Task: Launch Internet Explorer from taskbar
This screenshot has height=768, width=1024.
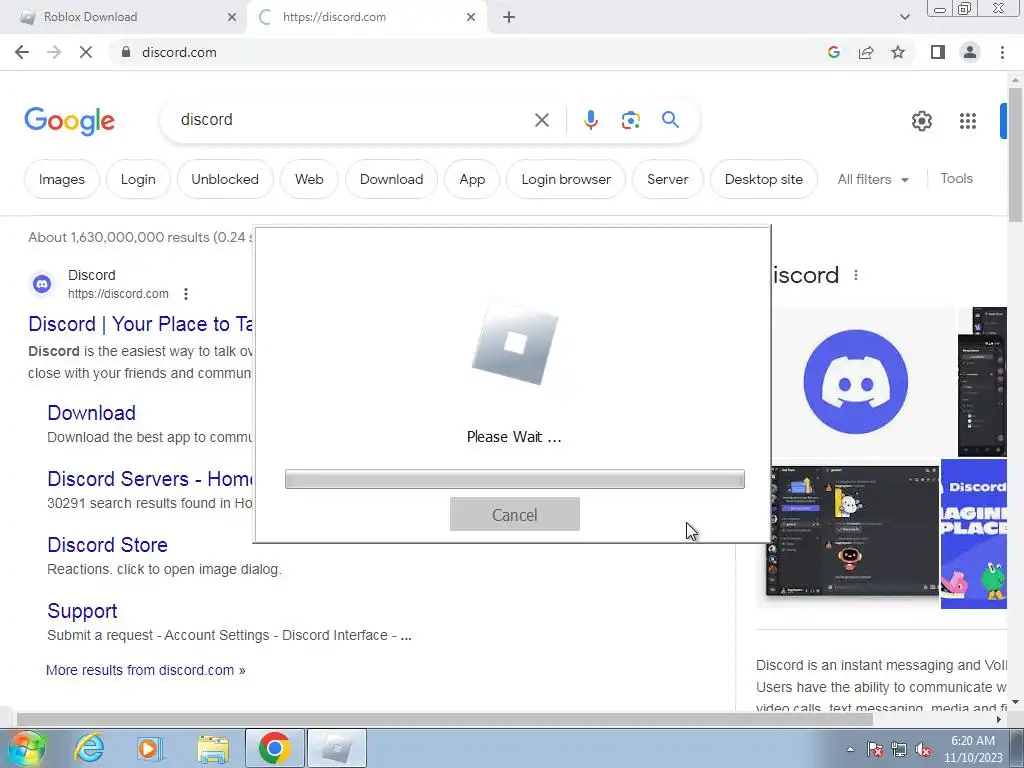Action: coord(89,748)
